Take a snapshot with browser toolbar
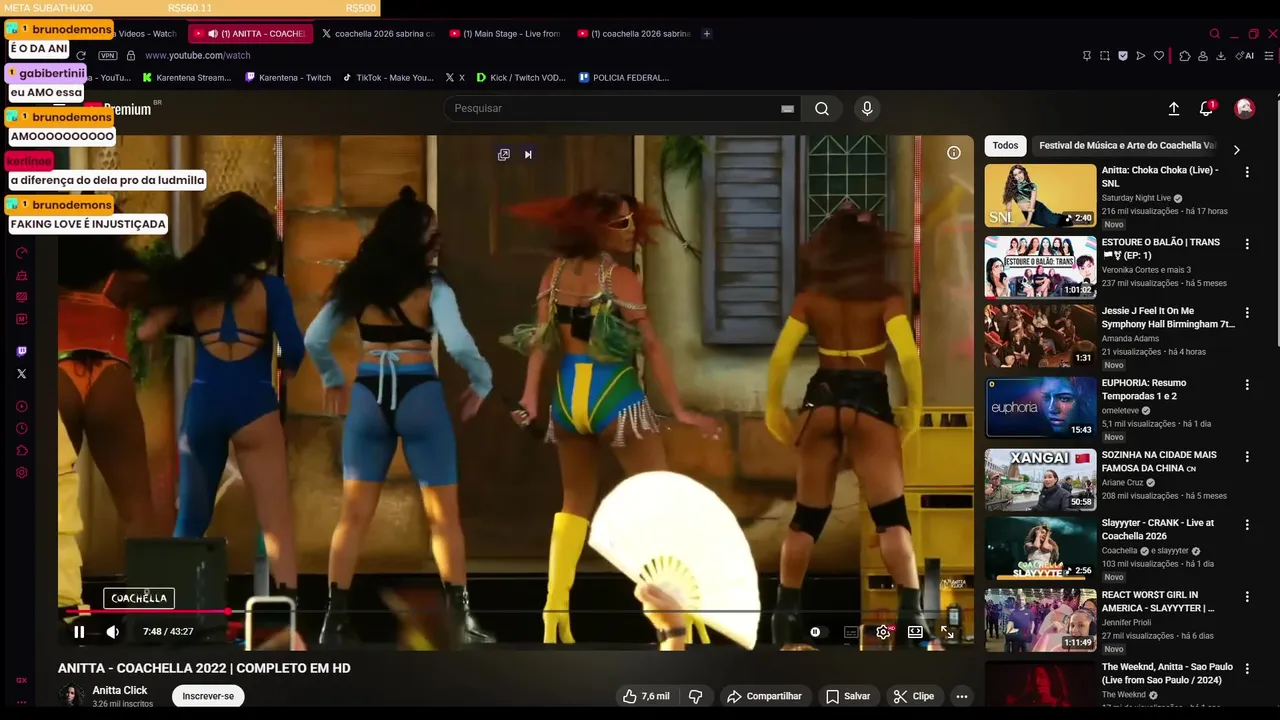The width and height of the screenshot is (1280, 720). [1105, 56]
